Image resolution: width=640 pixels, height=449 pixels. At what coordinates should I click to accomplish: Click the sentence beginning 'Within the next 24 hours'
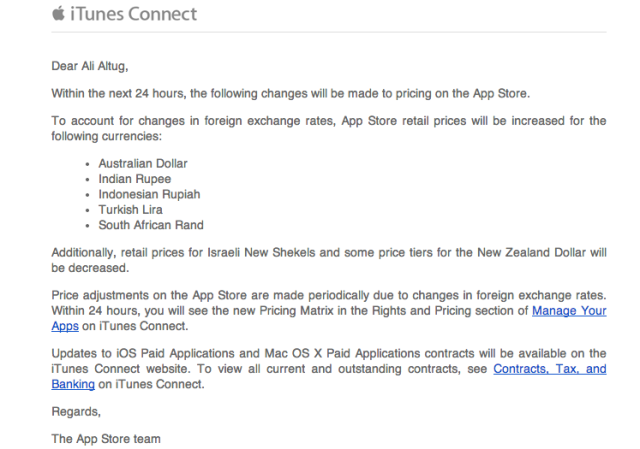(291, 93)
